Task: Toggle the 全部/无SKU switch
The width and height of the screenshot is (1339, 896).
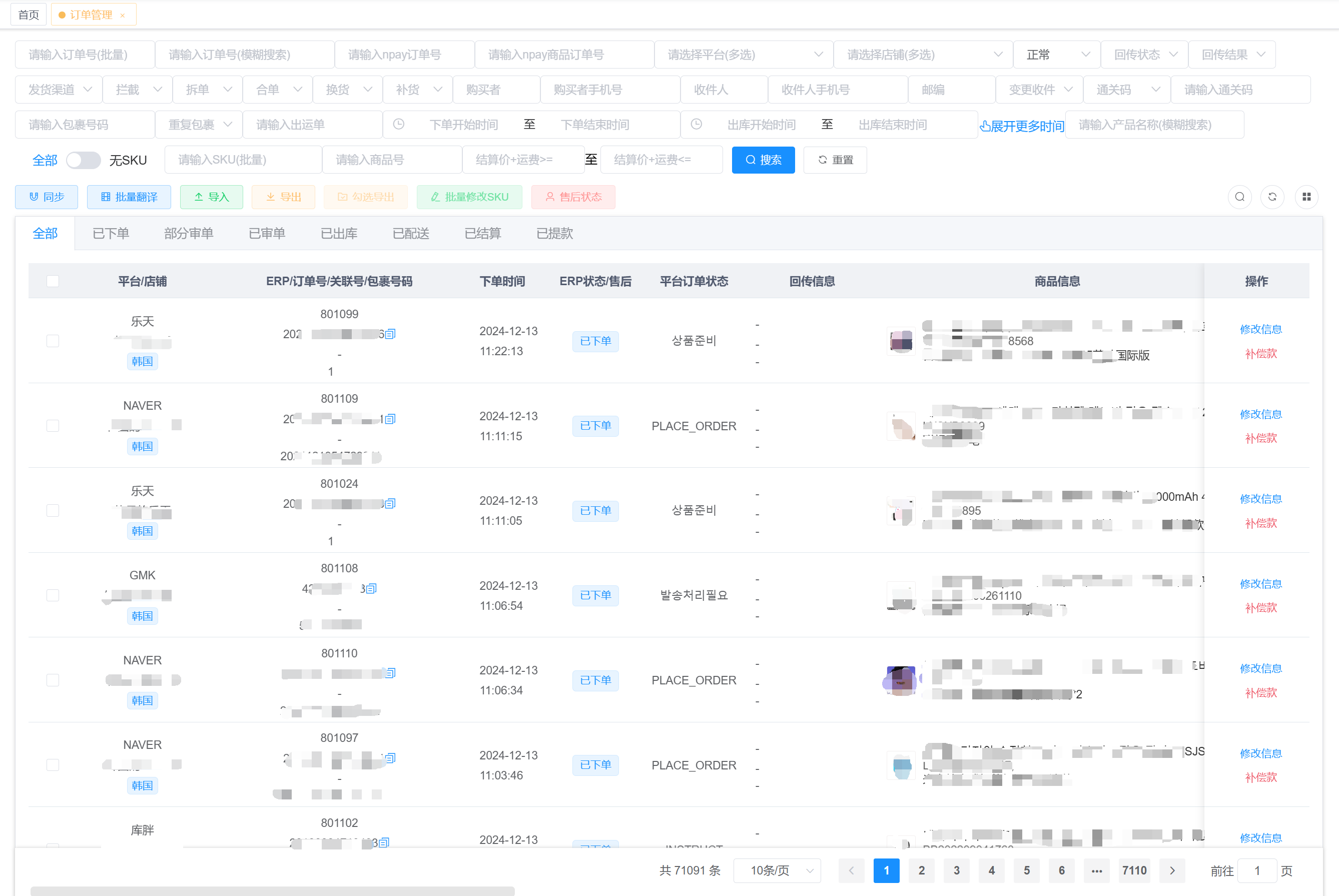Action: (84, 160)
